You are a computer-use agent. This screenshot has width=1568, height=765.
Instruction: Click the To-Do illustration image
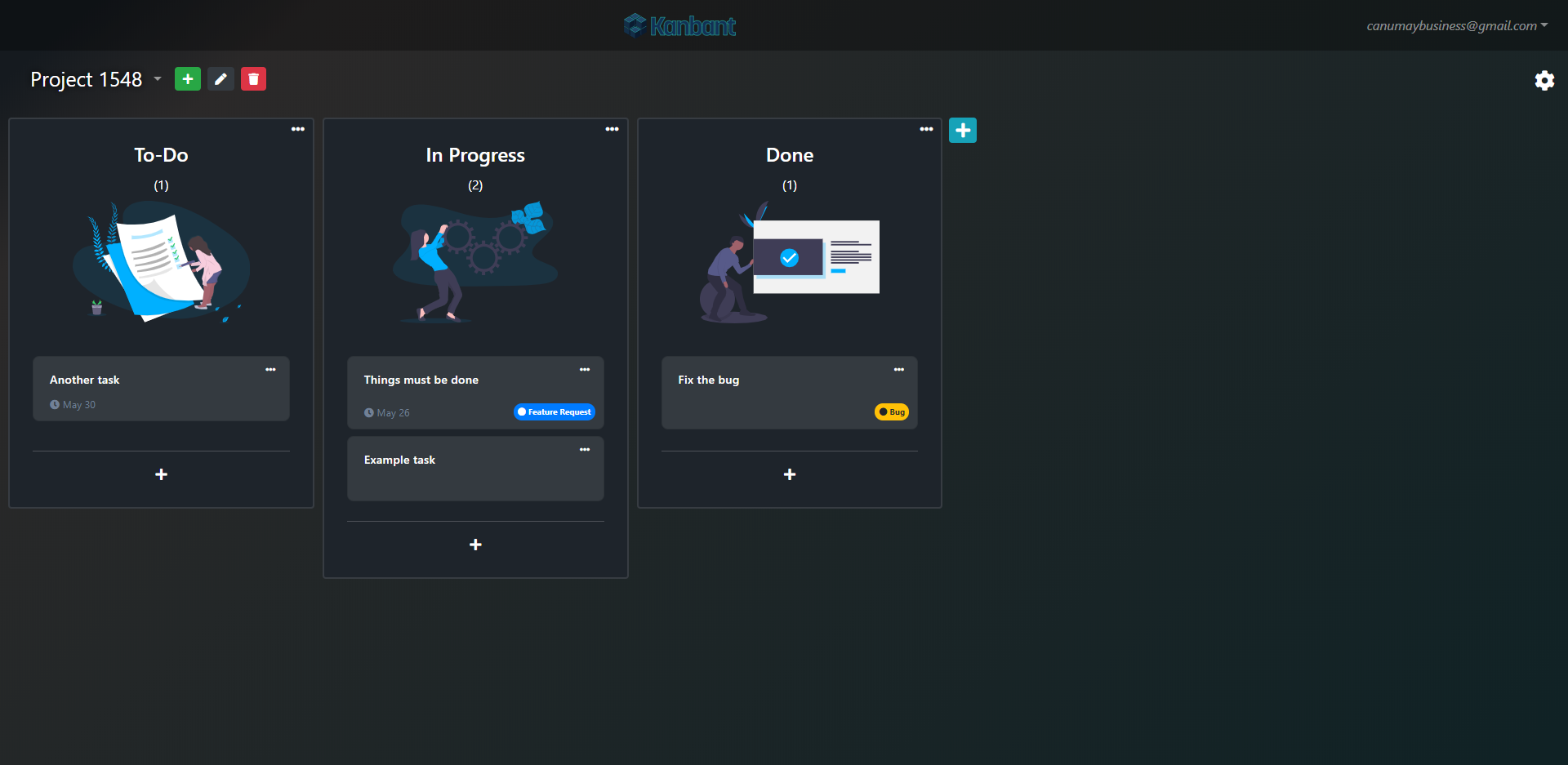click(x=161, y=261)
